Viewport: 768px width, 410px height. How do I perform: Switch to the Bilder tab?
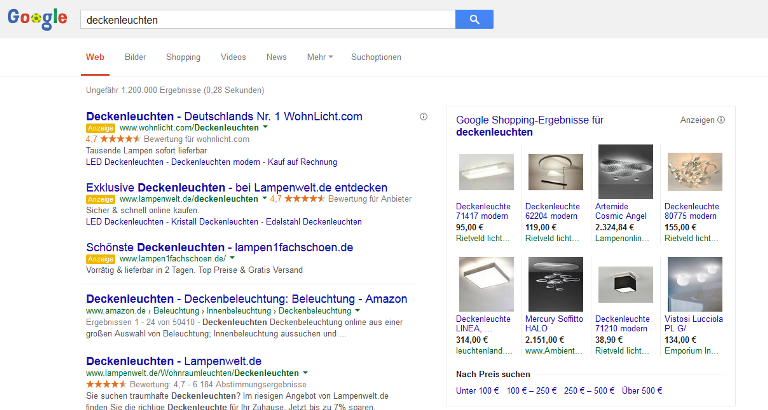(x=135, y=57)
